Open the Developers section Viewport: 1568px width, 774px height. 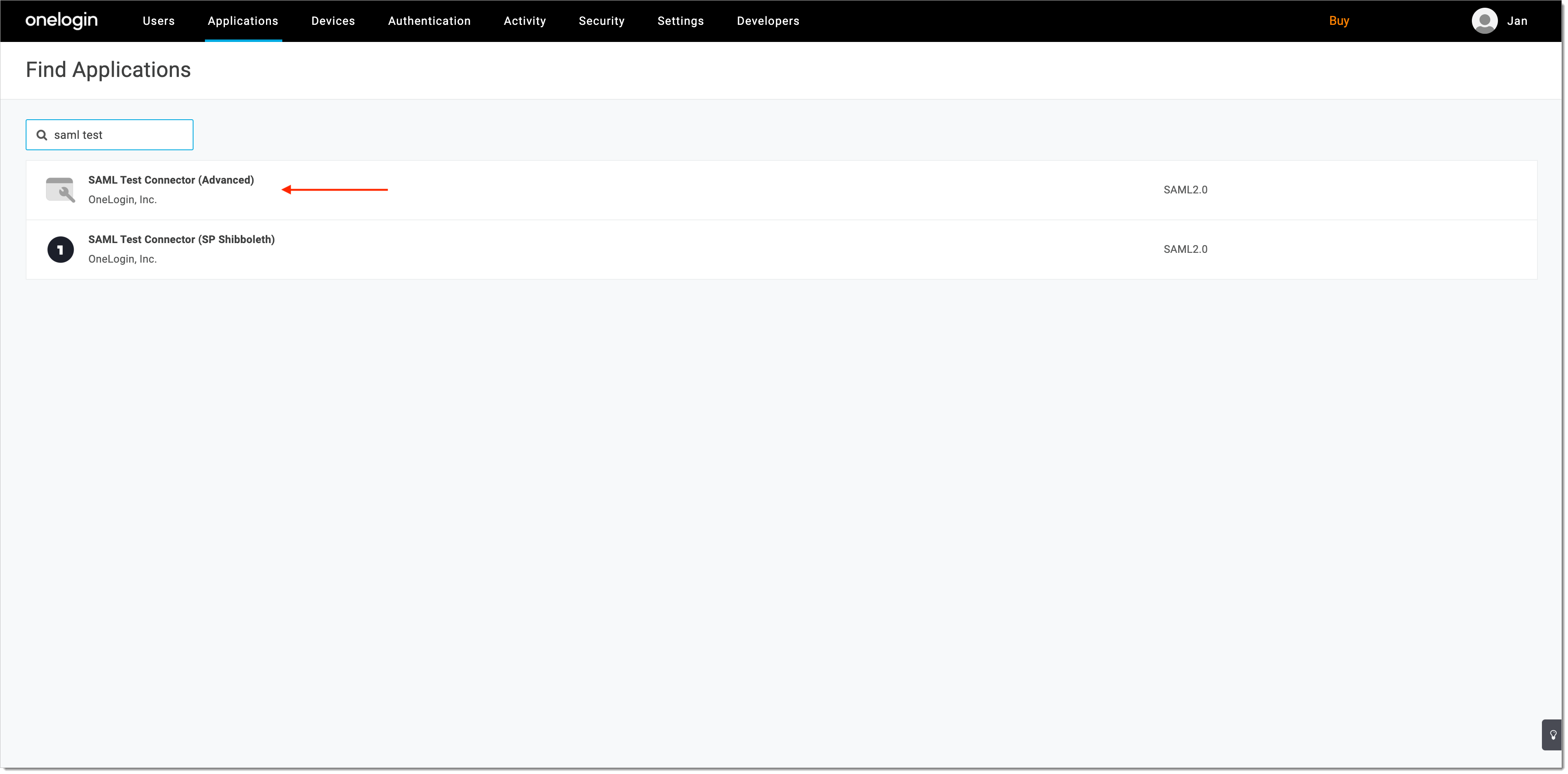click(768, 20)
